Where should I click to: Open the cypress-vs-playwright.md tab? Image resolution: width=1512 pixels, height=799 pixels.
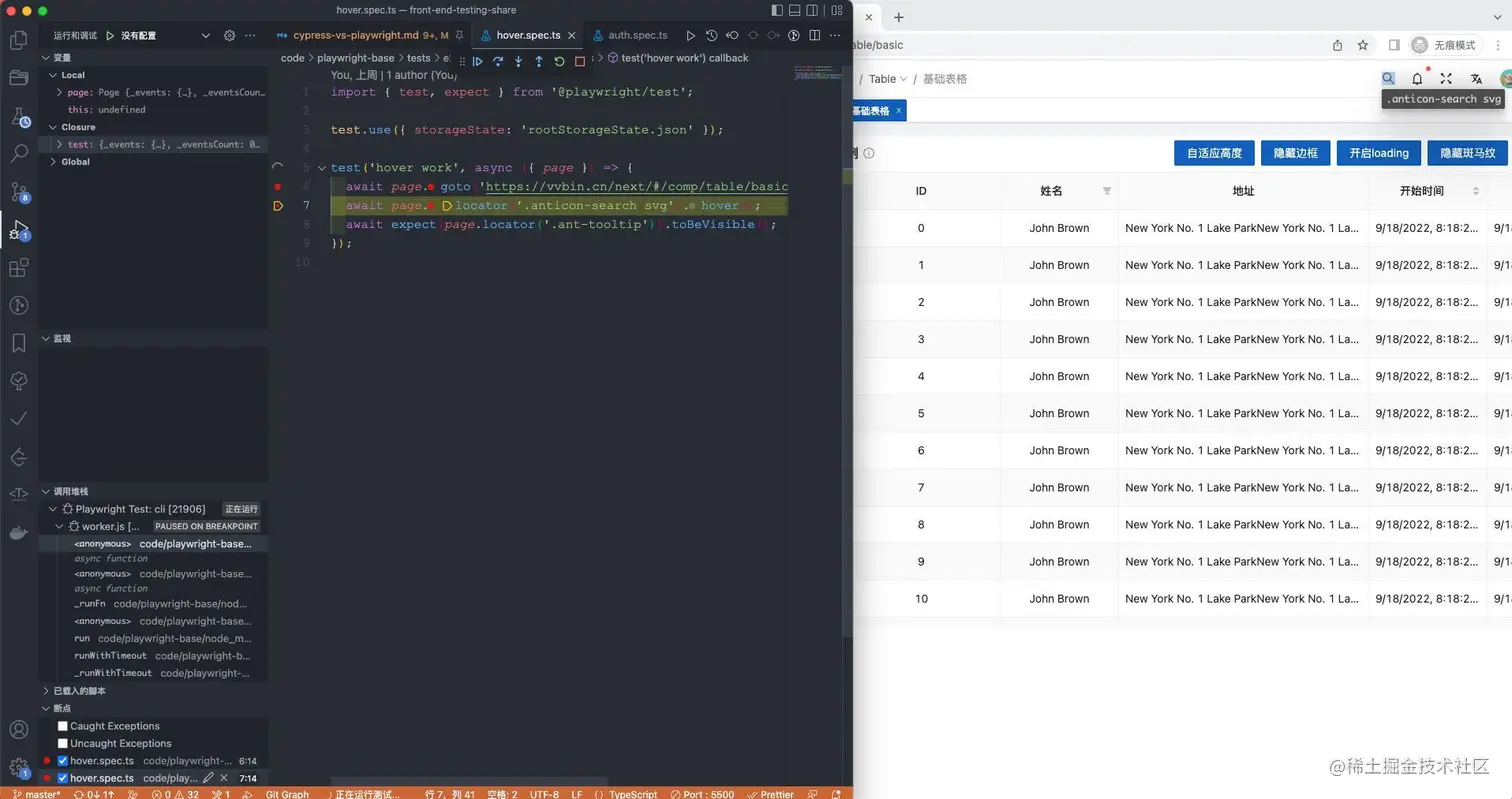pyautogui.click(x=370, y=34)
